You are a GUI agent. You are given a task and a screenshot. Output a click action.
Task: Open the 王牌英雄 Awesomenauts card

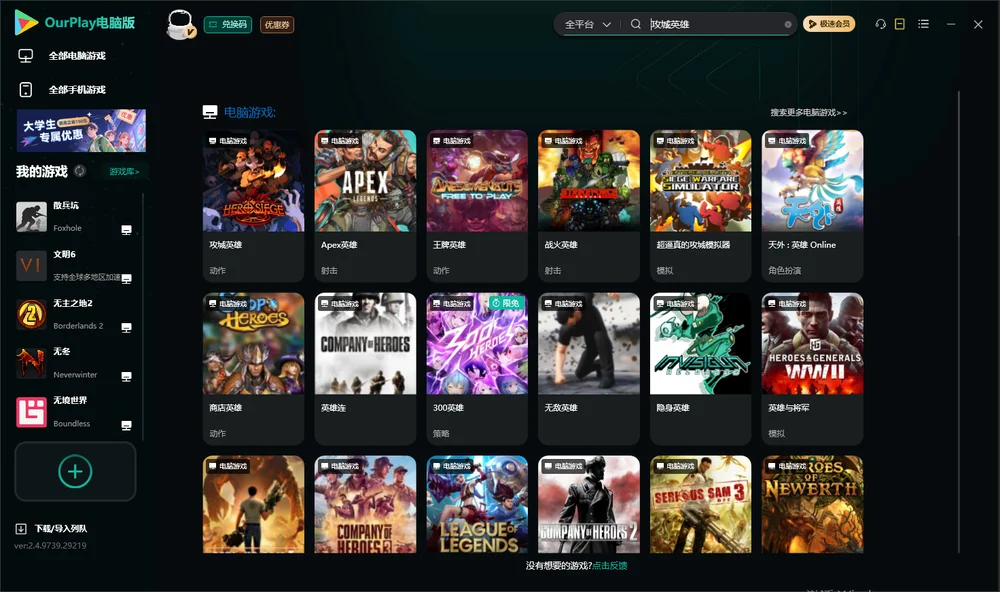tap(477, 205)
